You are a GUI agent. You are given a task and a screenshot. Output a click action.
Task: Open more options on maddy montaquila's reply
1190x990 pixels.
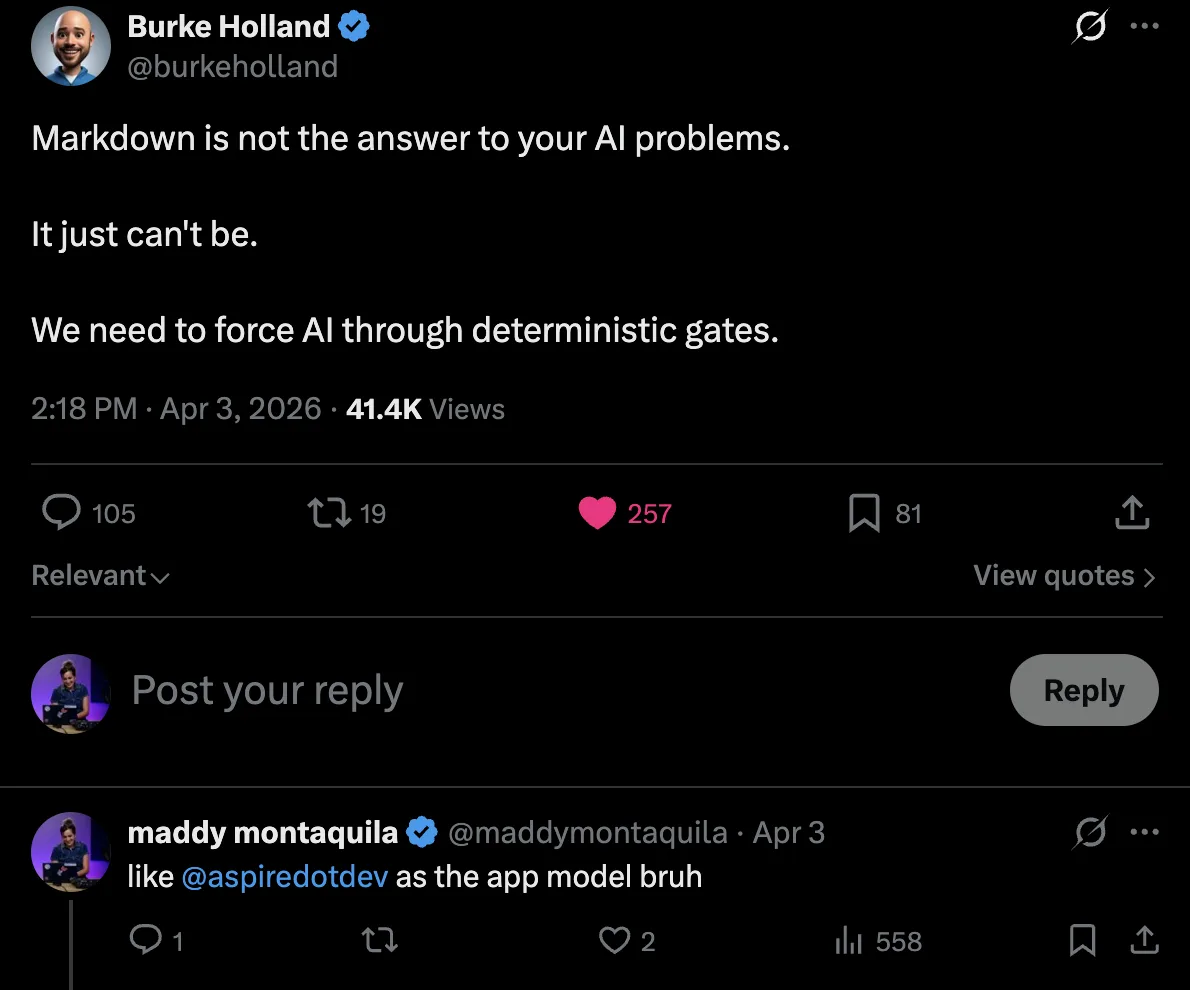coord(1144,832)
